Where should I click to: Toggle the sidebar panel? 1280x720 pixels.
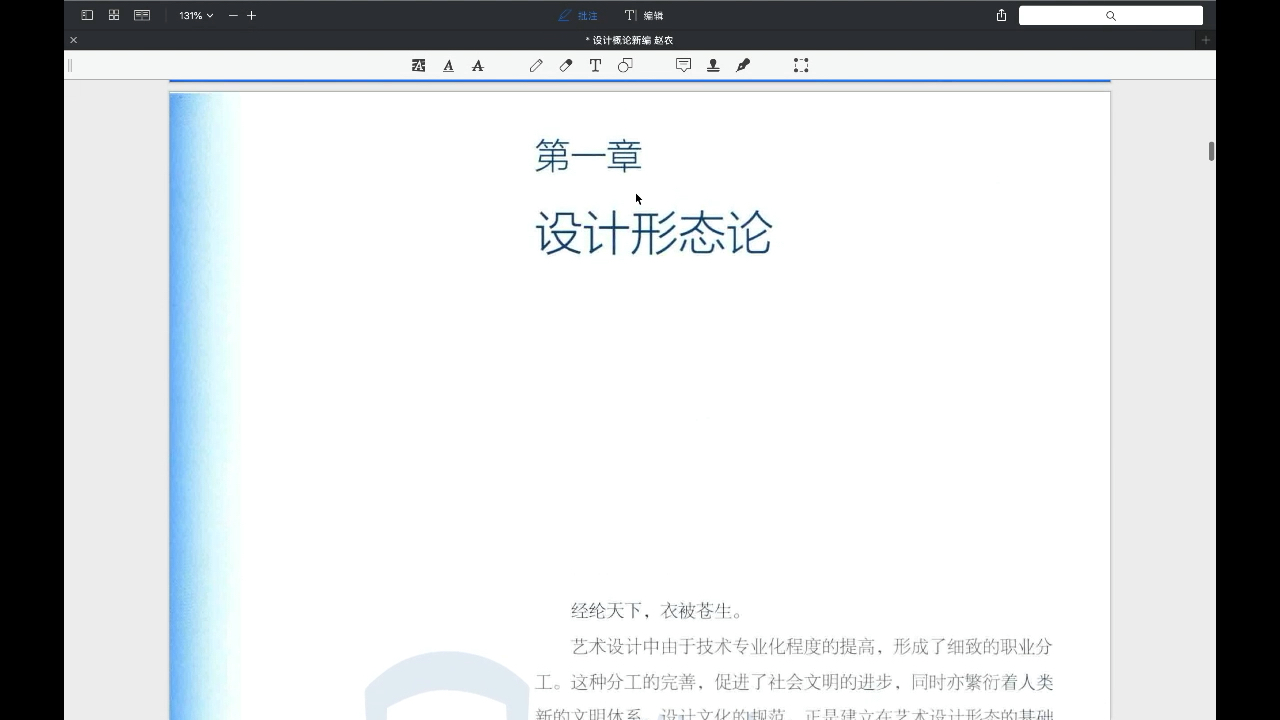pos(87,15)
